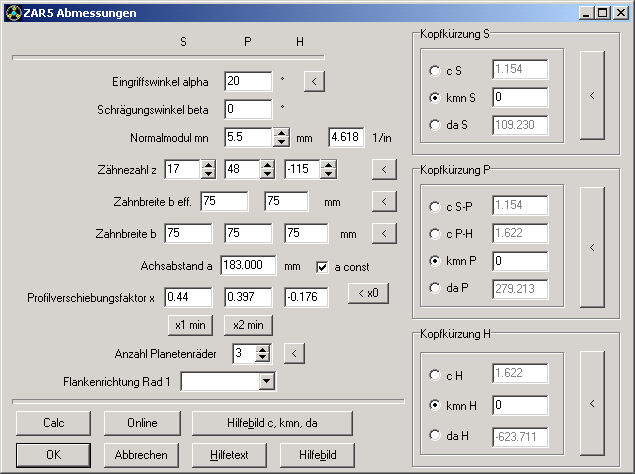Click the tall '<' button in Kopfkürzung P
This screenshot has height=474, width=635.
pyautogui.click(x=592, y=247)
